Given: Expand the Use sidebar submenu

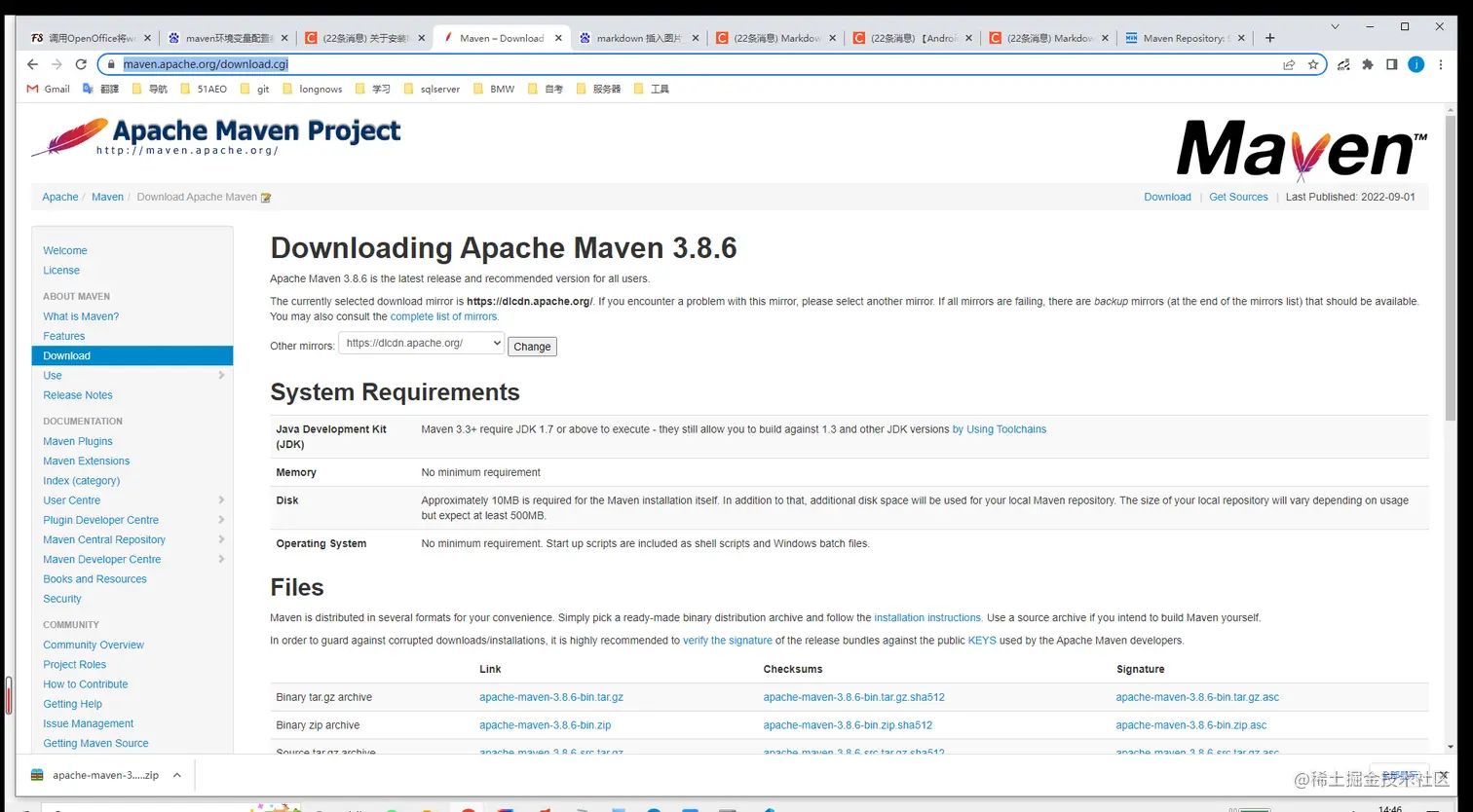Looking at the screenshot, I should tap(221, 375).
